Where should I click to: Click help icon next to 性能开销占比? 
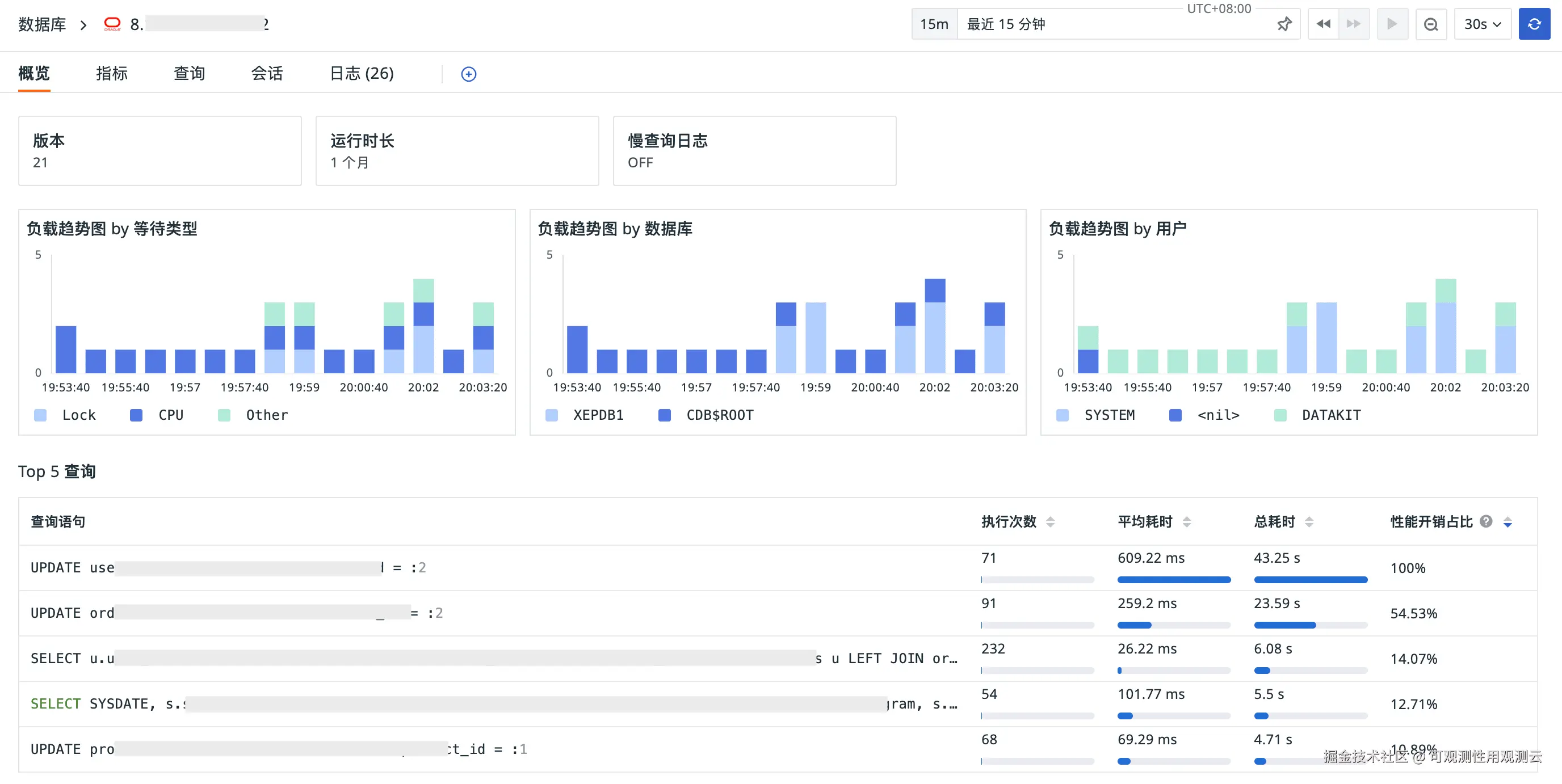(x=1485, y=521)
